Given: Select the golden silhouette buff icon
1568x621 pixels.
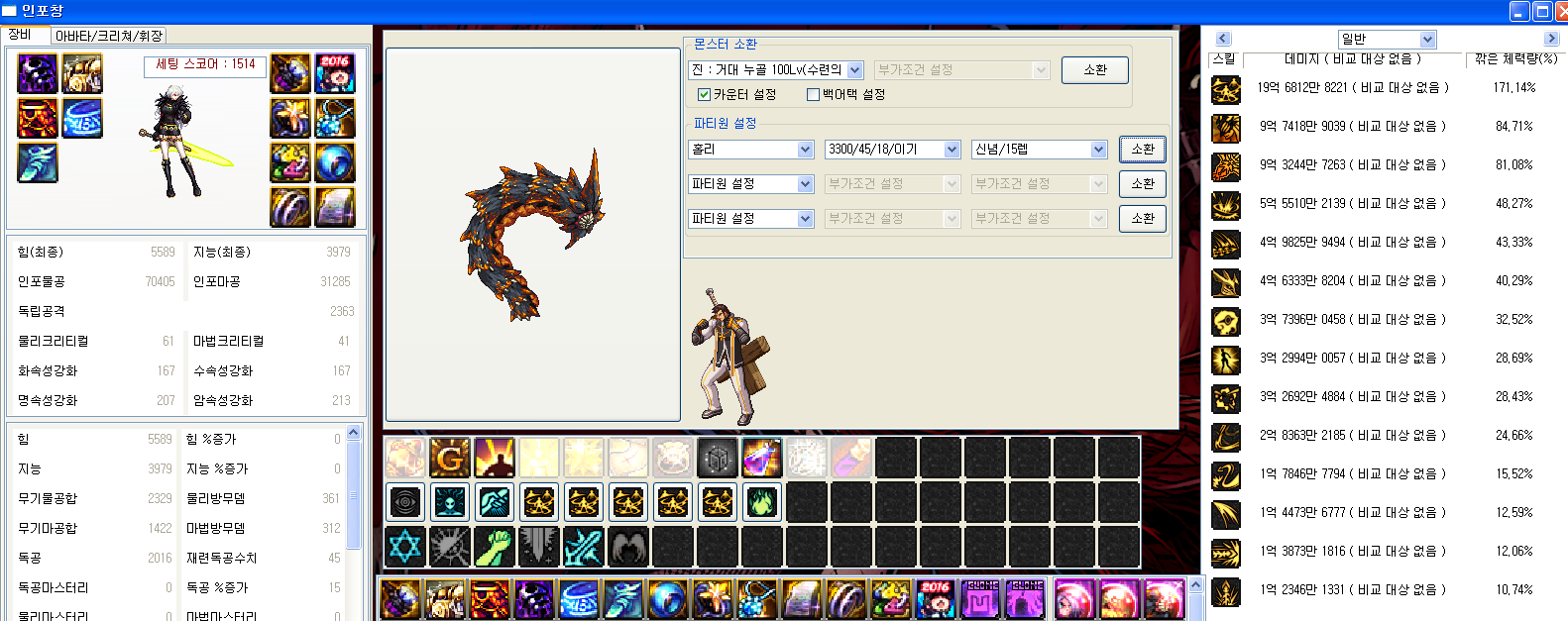Looking at the screenshot, I should (495, 459).
